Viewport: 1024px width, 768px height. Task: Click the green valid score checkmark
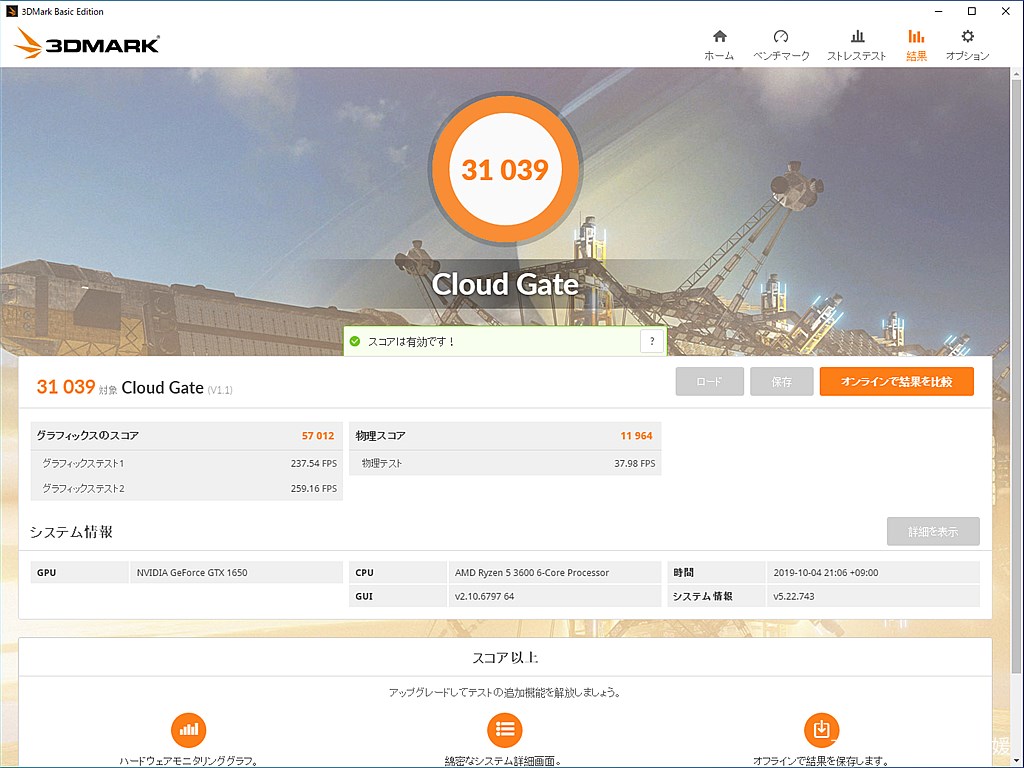(x=355, y=342)
